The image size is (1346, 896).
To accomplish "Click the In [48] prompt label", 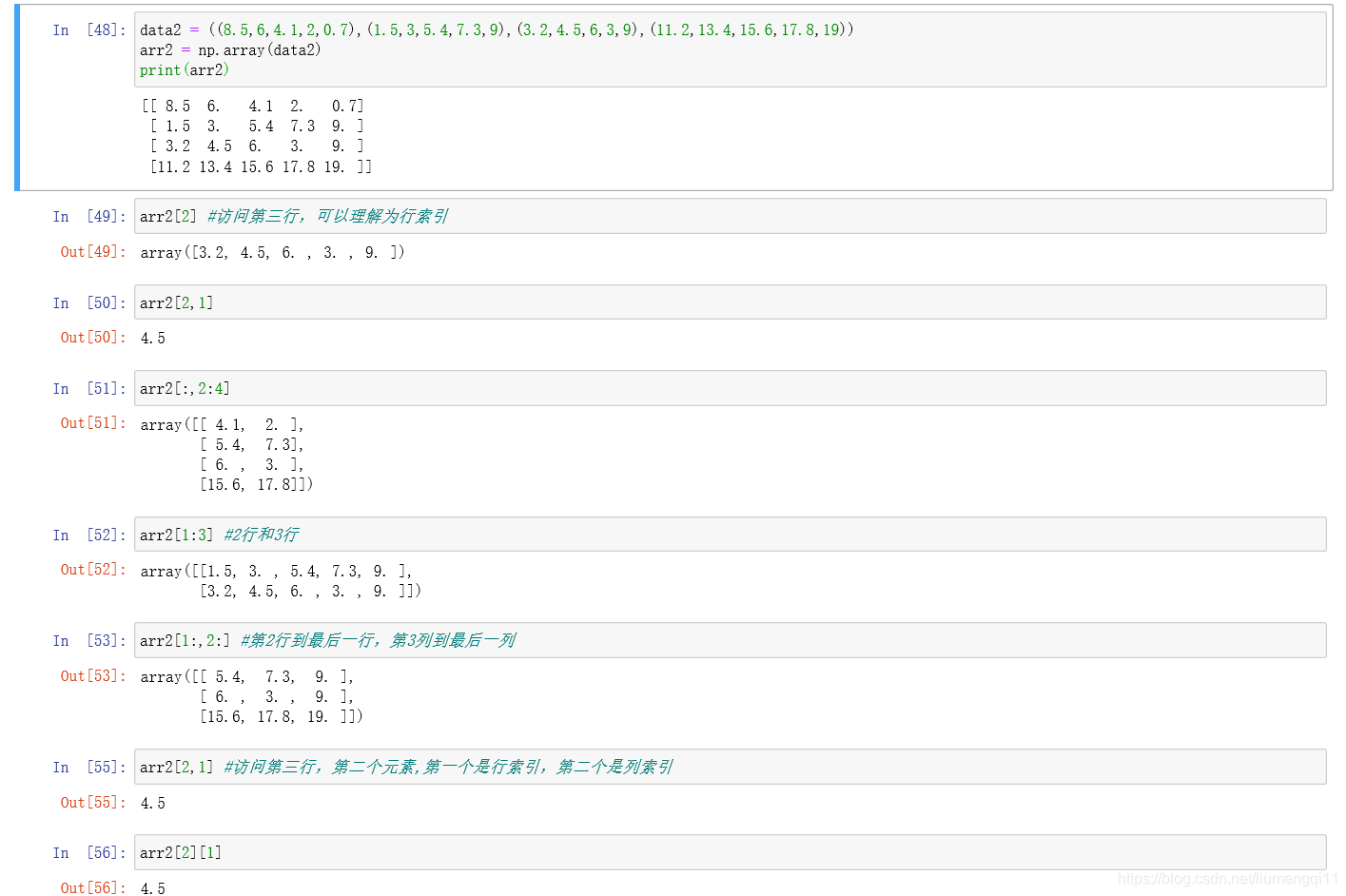I will pyautogui.click(x=89, y=30).
